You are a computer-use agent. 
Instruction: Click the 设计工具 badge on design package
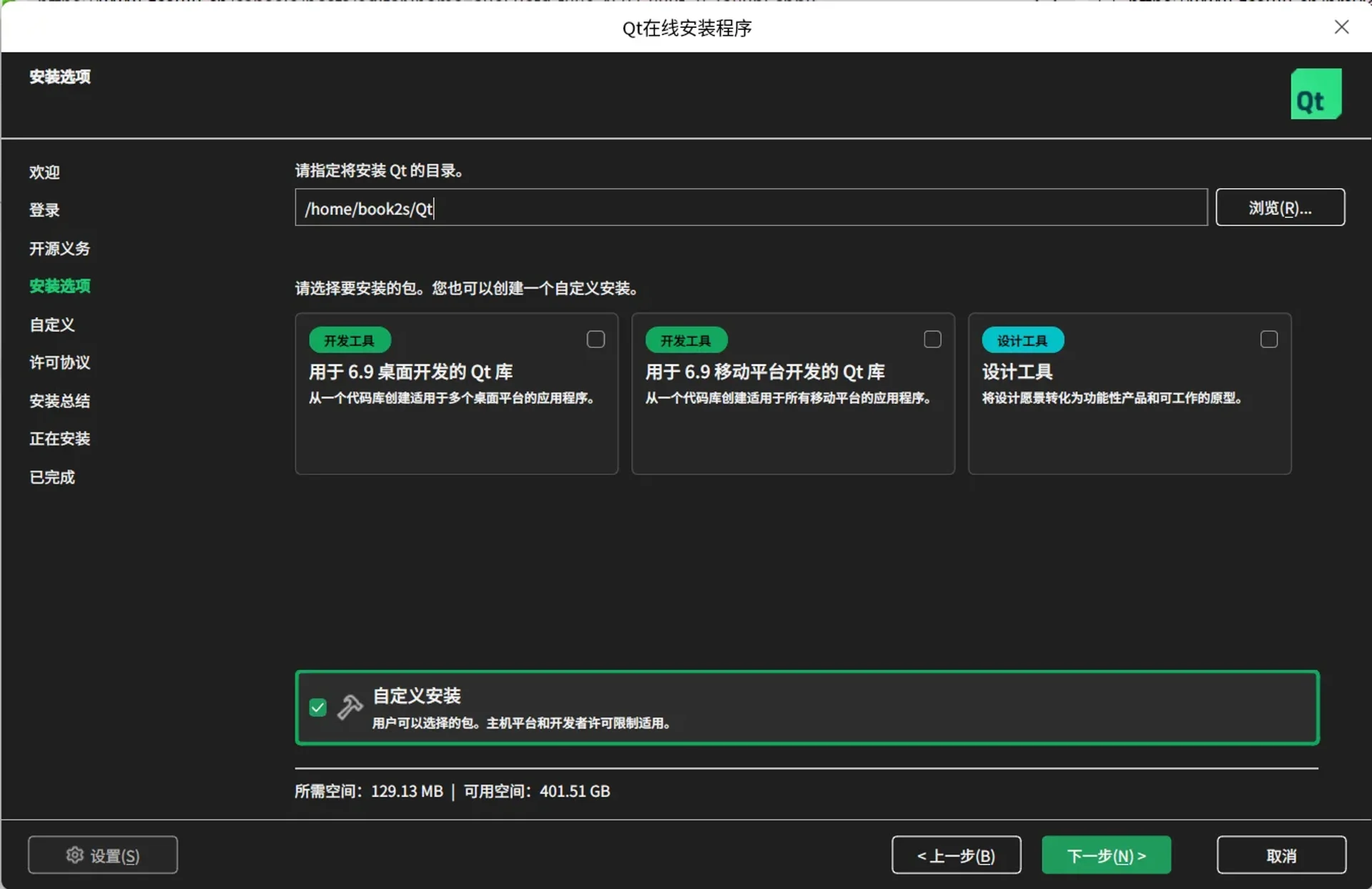[x=1022, y=340]
